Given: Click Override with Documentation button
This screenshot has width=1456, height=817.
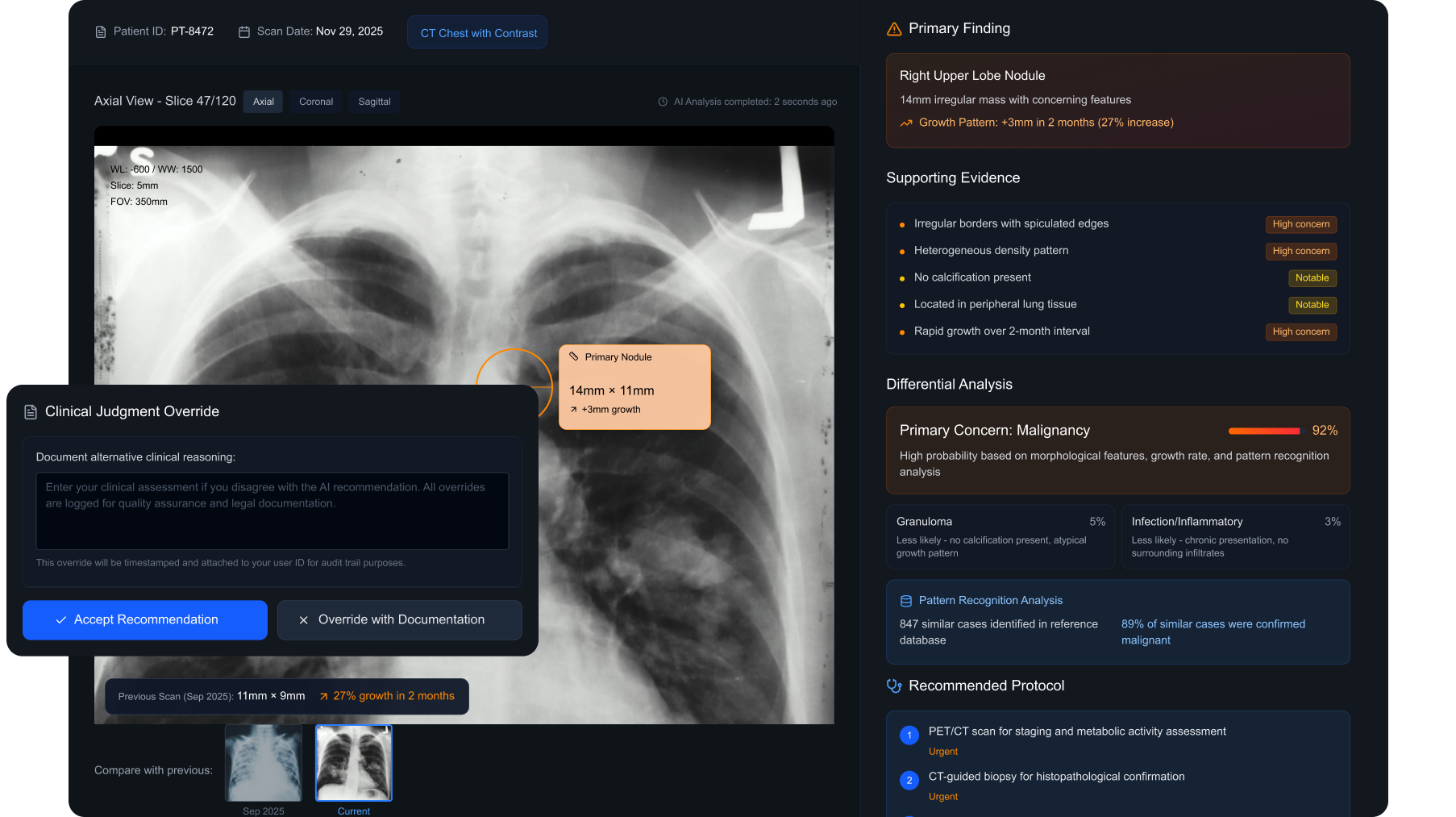Looking at the screenshot, I should click(x=400, y=620).
